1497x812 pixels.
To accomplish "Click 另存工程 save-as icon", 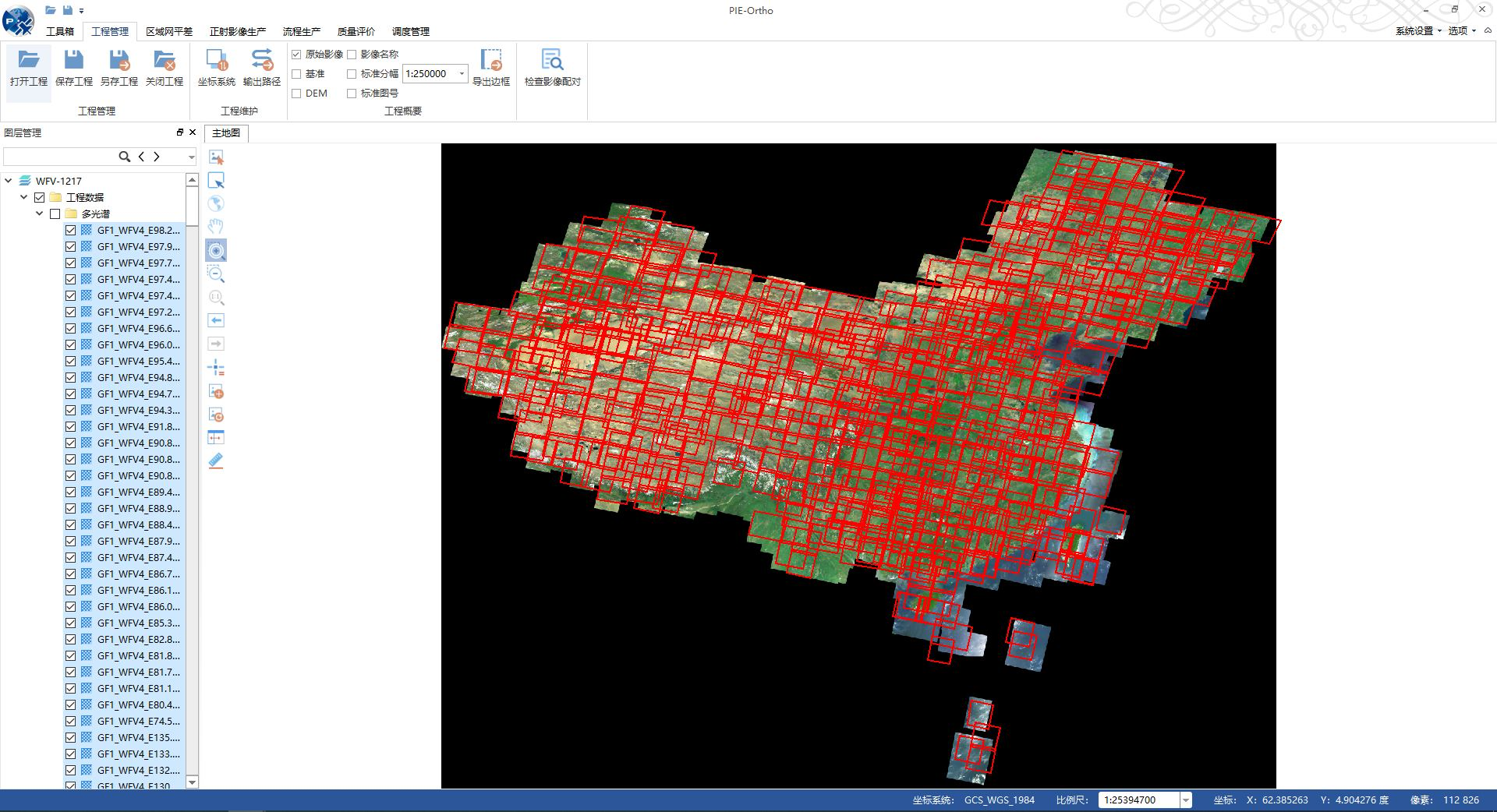I will (119, 69).
